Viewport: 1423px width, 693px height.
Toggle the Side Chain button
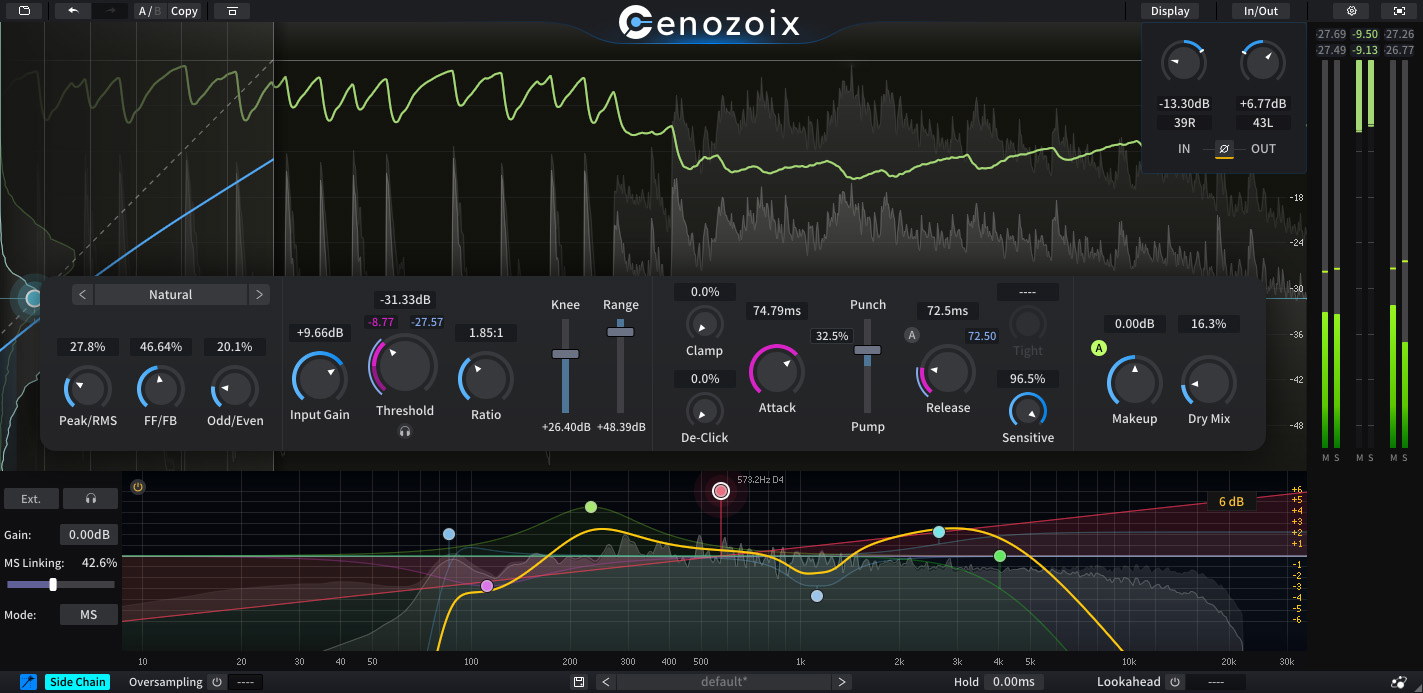pos(78,682)
